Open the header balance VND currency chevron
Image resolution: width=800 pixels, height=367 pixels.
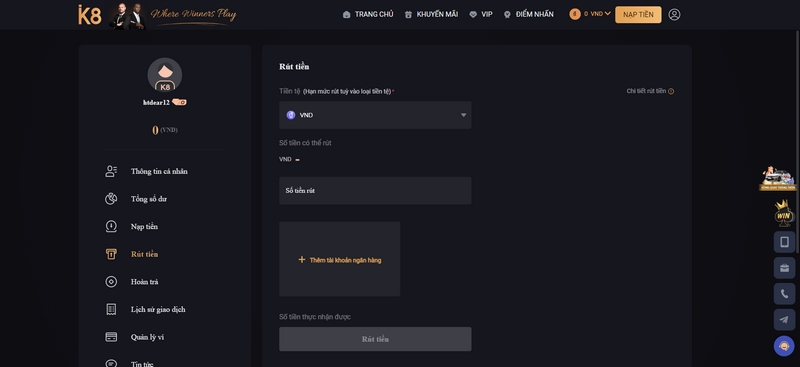pos(607,14)
